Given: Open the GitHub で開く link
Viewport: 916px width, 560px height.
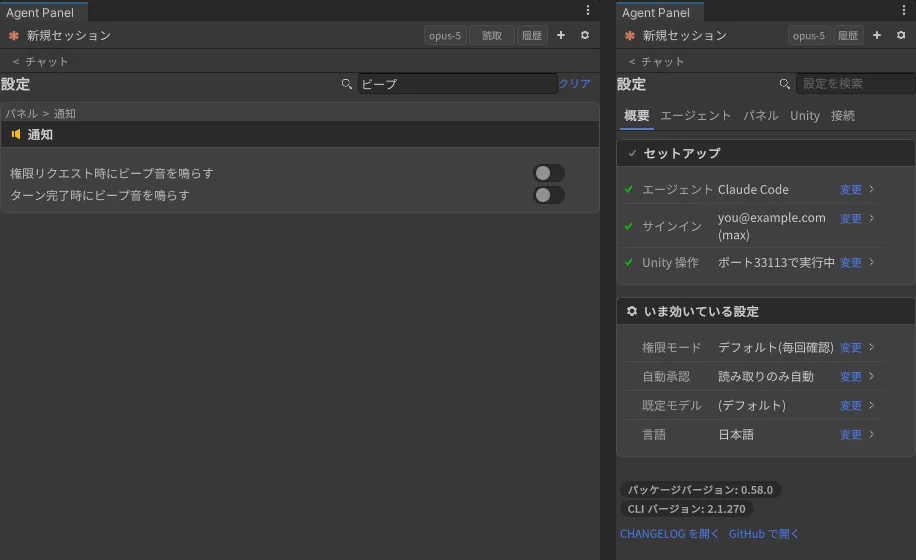Looking at the screenshot, I should pos(764,534).
